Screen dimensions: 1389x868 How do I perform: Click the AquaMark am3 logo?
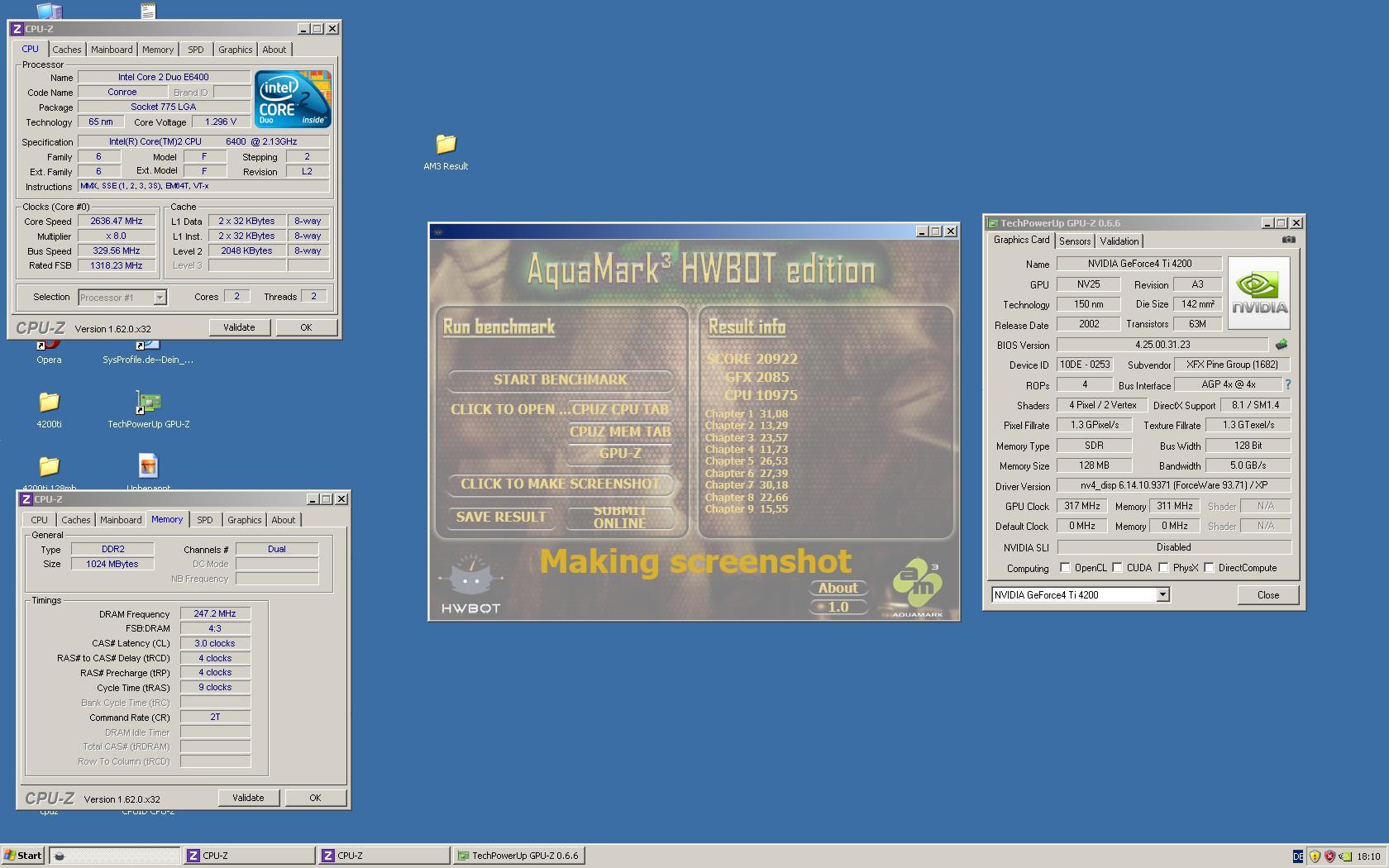coord(917,588)
